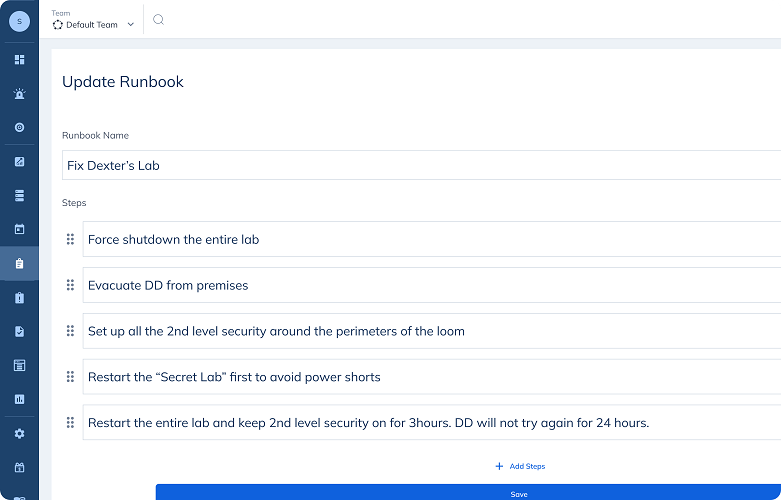Click the 'Force shutdown the entire lab' step field
The image size is (781, 500).
click(x=430, y=239)
